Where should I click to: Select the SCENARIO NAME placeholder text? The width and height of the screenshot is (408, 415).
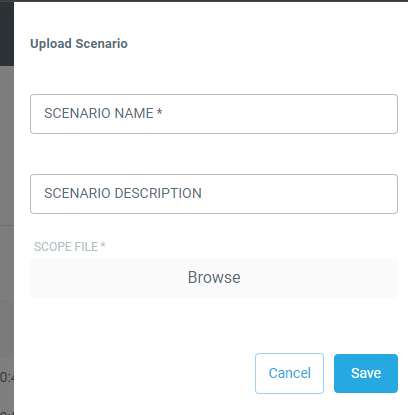pyautogui.click(x=103, y=113)
